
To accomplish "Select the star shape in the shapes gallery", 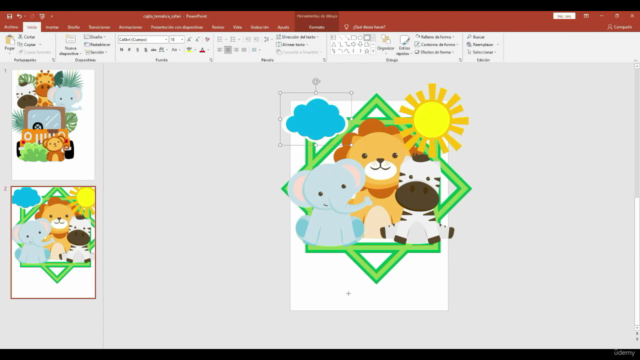I will [x=367, y=51].
